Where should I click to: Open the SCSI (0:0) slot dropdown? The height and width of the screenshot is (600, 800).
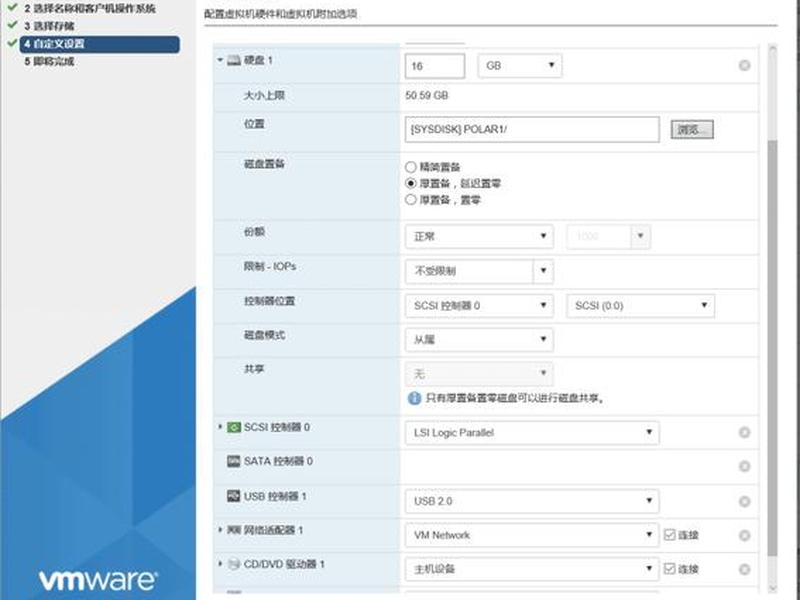click(x=640, y=306)
